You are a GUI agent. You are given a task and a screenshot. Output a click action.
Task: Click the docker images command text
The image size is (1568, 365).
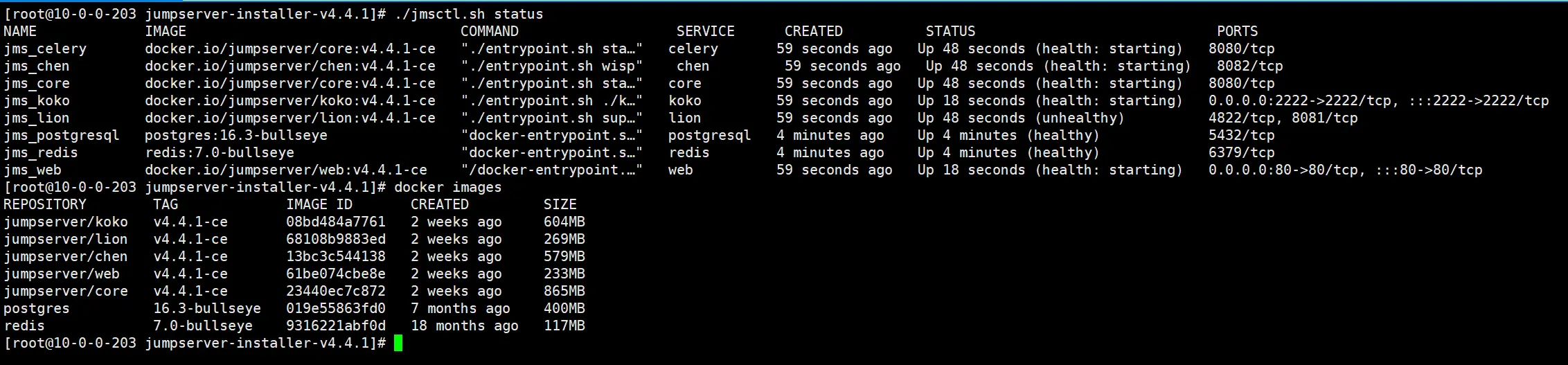[447, 187]
